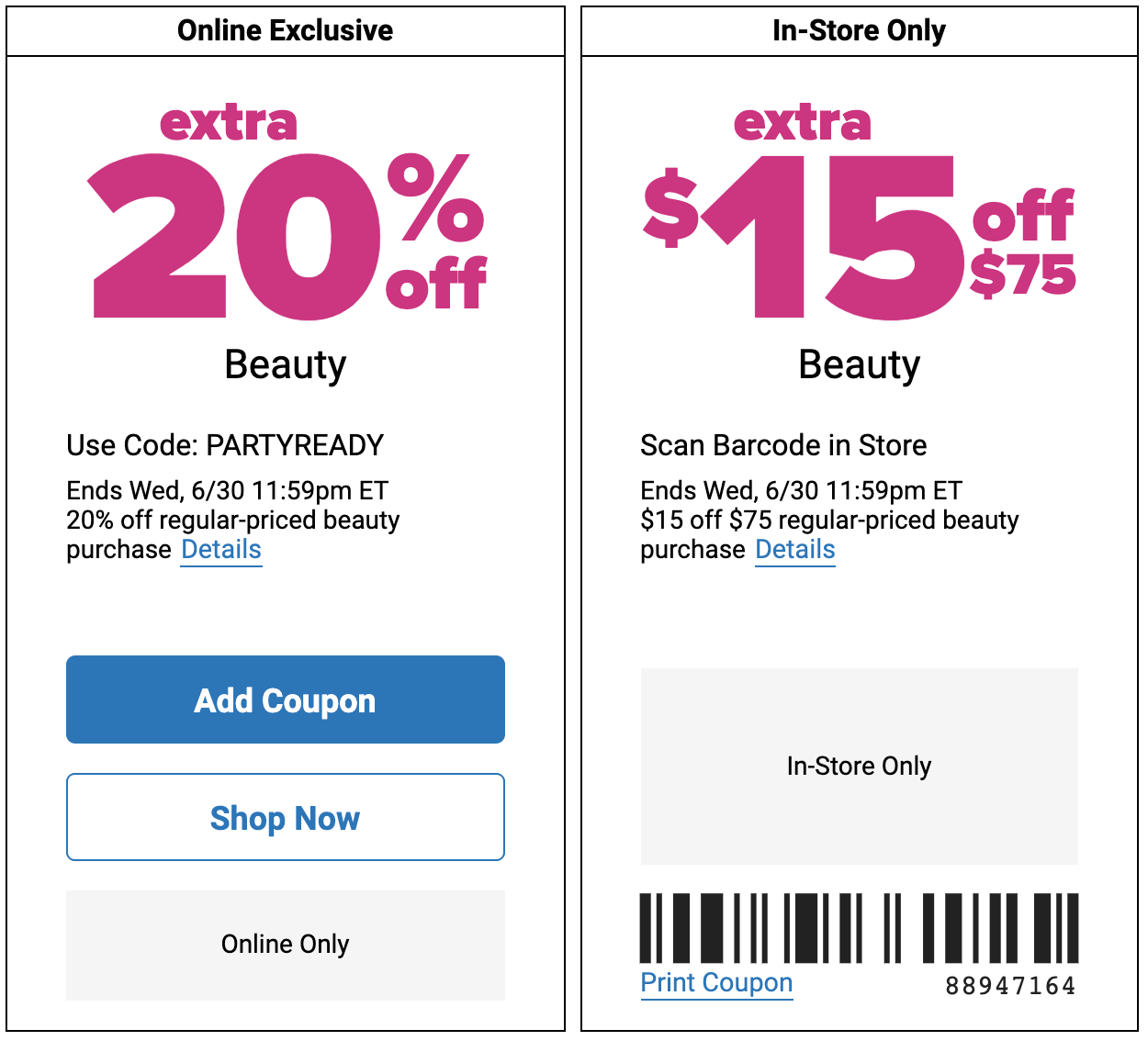Click Beauty label under $15 off
1148x1052 pixels.
[x=860, y=364]
